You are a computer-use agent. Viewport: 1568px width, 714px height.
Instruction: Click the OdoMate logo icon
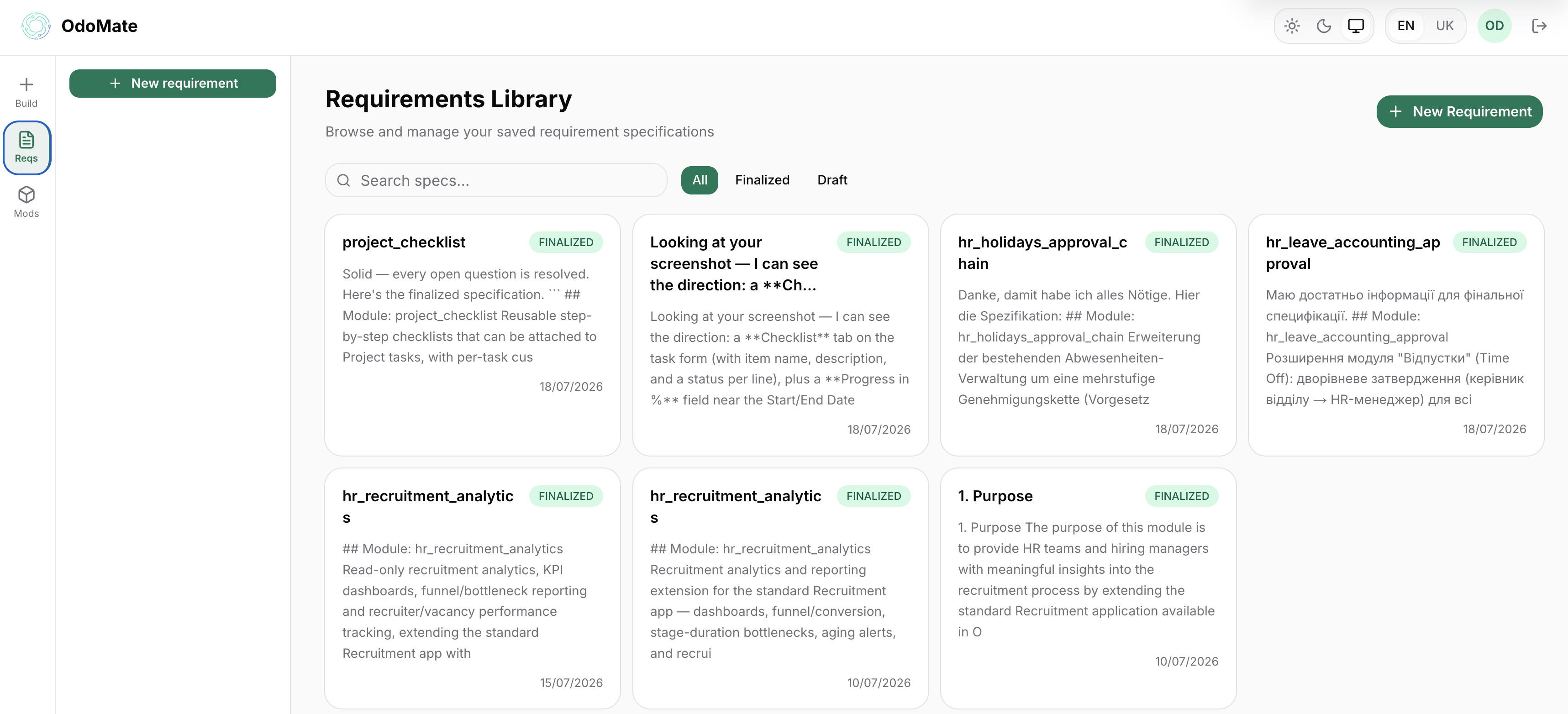36,26
